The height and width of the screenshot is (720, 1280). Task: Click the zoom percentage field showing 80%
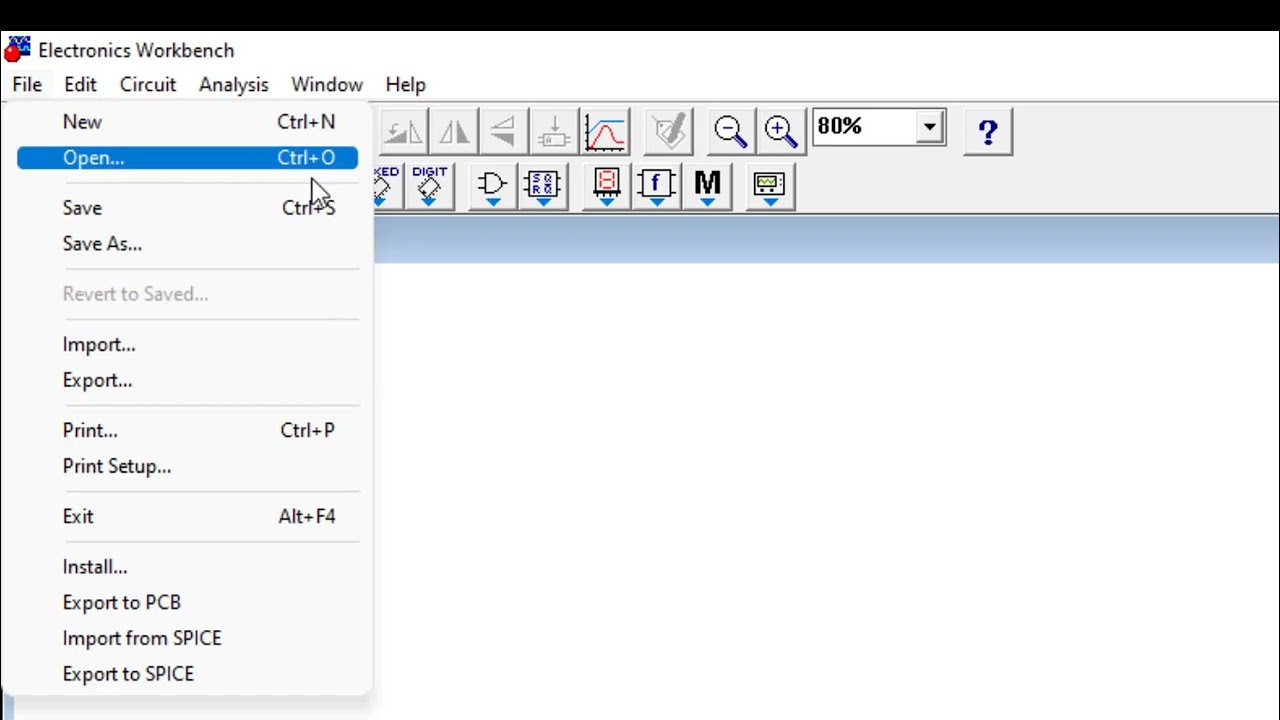point(865,127)
